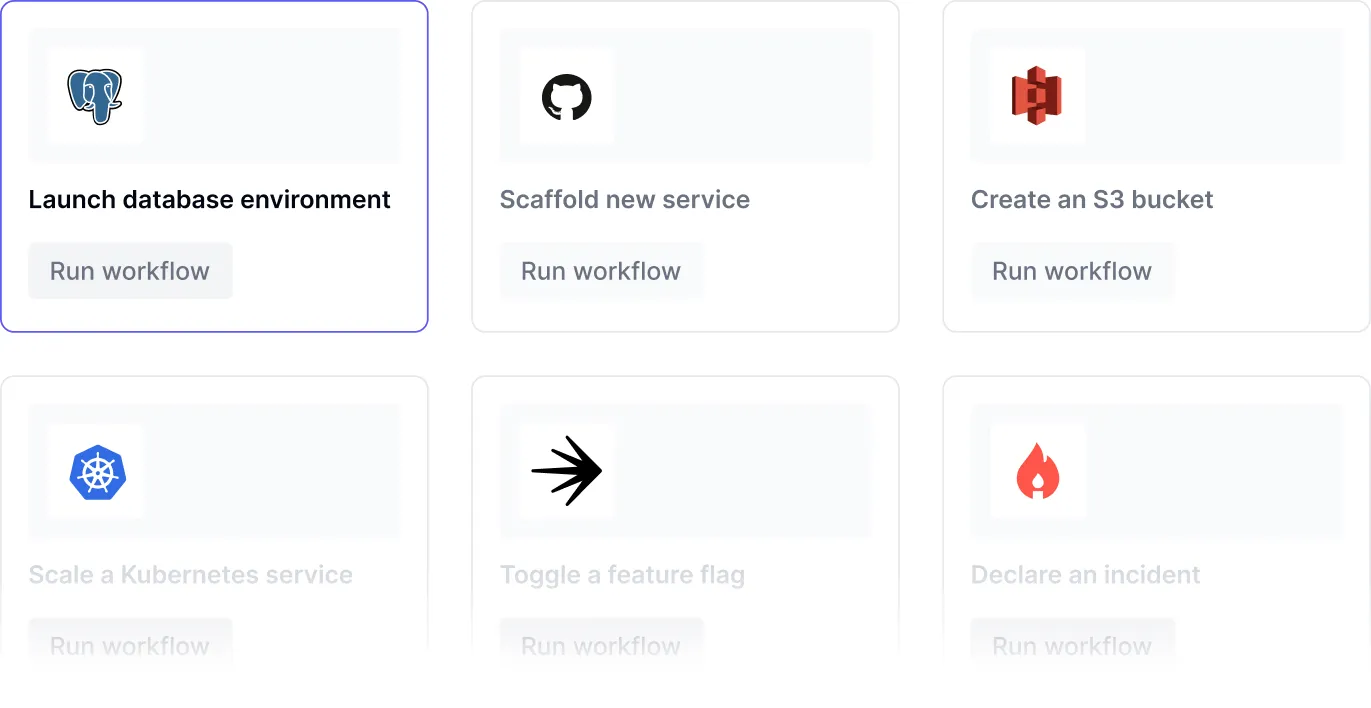
Task: Run the Declare an incident workflow
Action: click(1072, 646)
